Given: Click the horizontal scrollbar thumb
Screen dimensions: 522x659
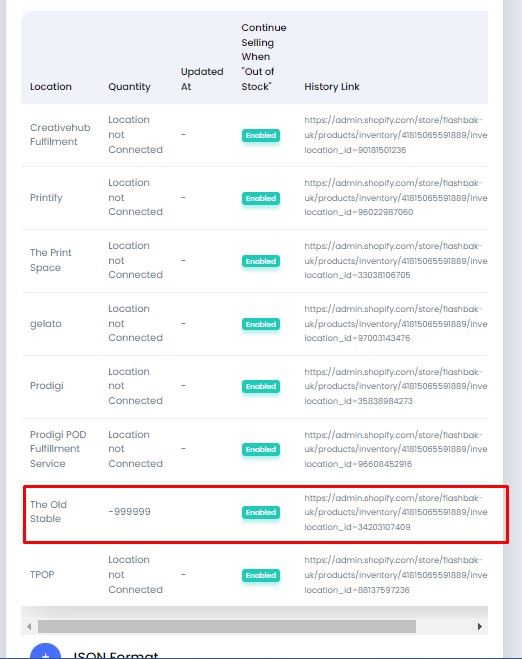Looking at the screenshot, I should (x=227, y=627).
